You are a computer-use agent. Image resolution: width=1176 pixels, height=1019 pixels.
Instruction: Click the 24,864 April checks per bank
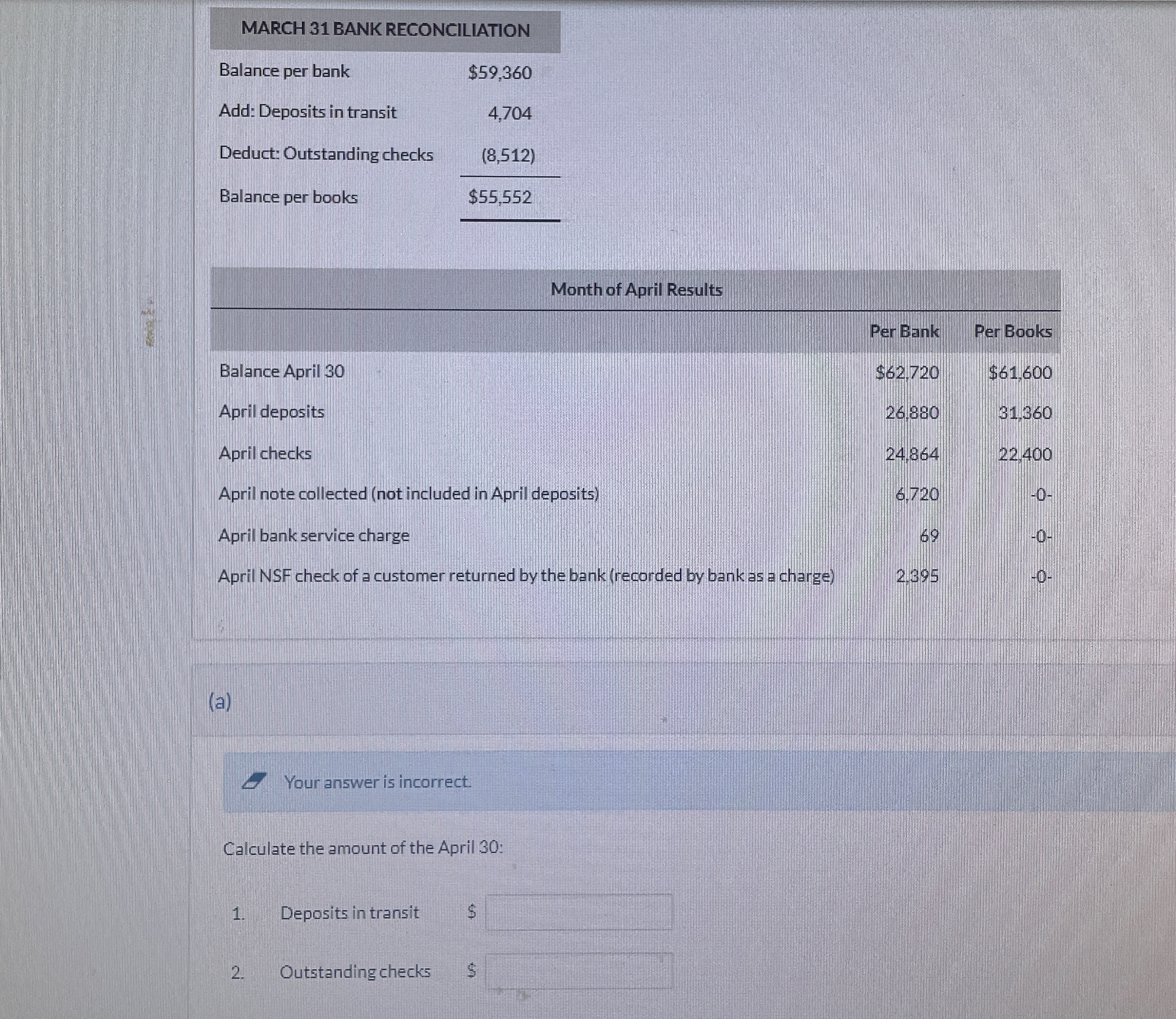pos(912,454)
